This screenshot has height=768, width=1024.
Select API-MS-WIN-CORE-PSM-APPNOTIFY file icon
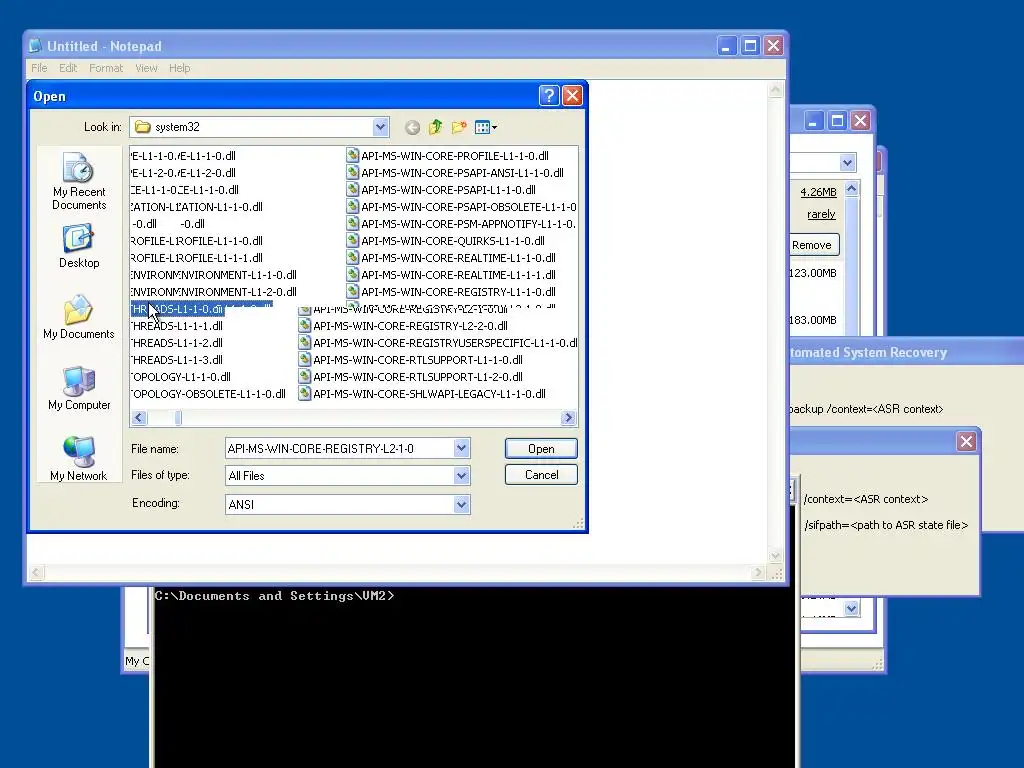[x=353, y=223]
